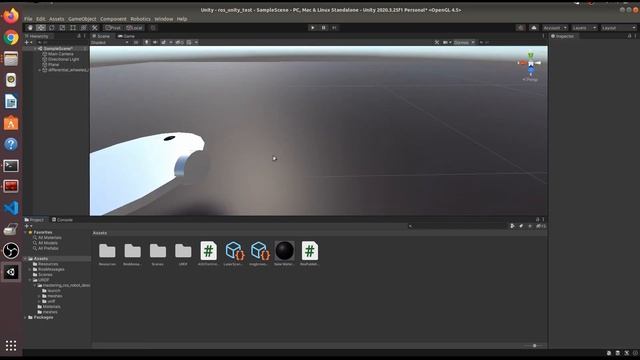Select Plane in the Hierarchy
The width and height of the screenshot is (640, 360).
point(53,64)
